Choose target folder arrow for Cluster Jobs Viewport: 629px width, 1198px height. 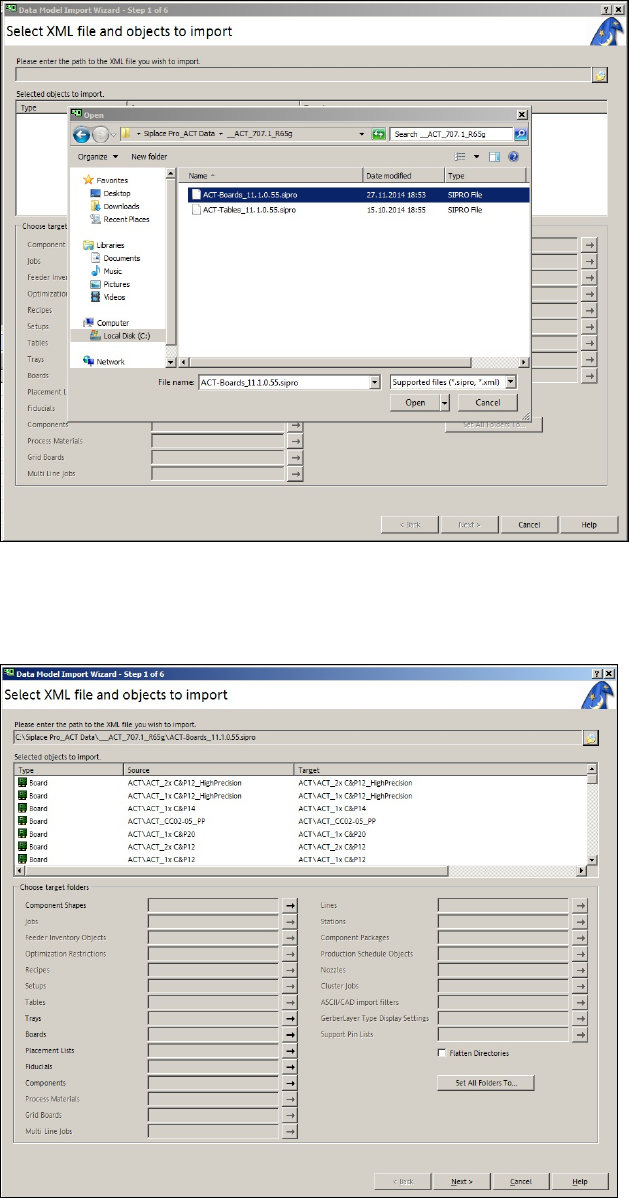click(580, 986)
